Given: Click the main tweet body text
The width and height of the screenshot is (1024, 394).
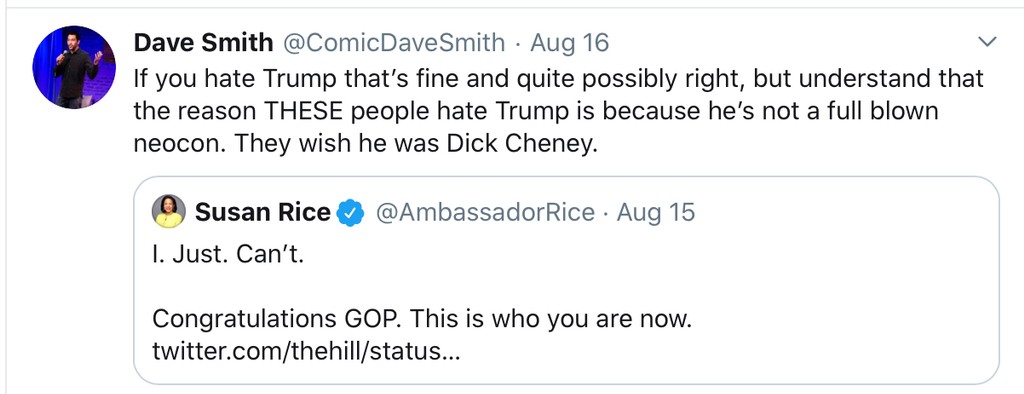Looking at the screenshot, I should pyautogui.click(x=558, y=110).
